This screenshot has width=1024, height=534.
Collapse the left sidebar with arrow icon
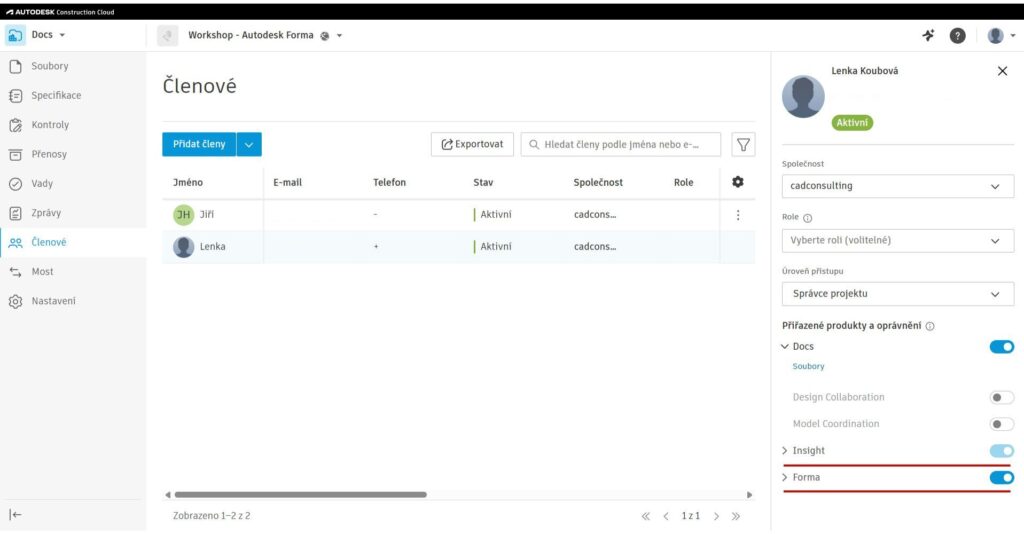pos(16,514)
